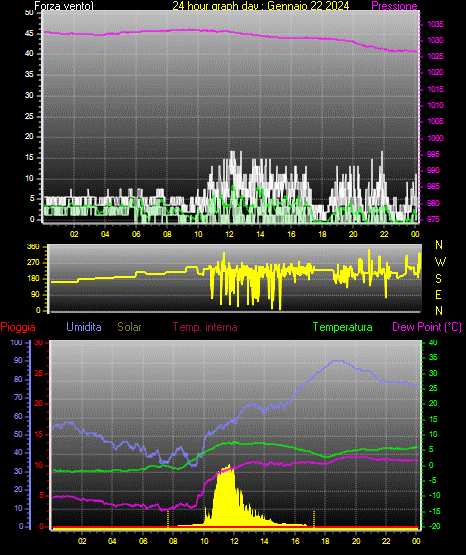Image resolution: width=466 pixels, height=555 pixels.
Task: Click the 1035 pressure axis value
Action: point(435,24)
